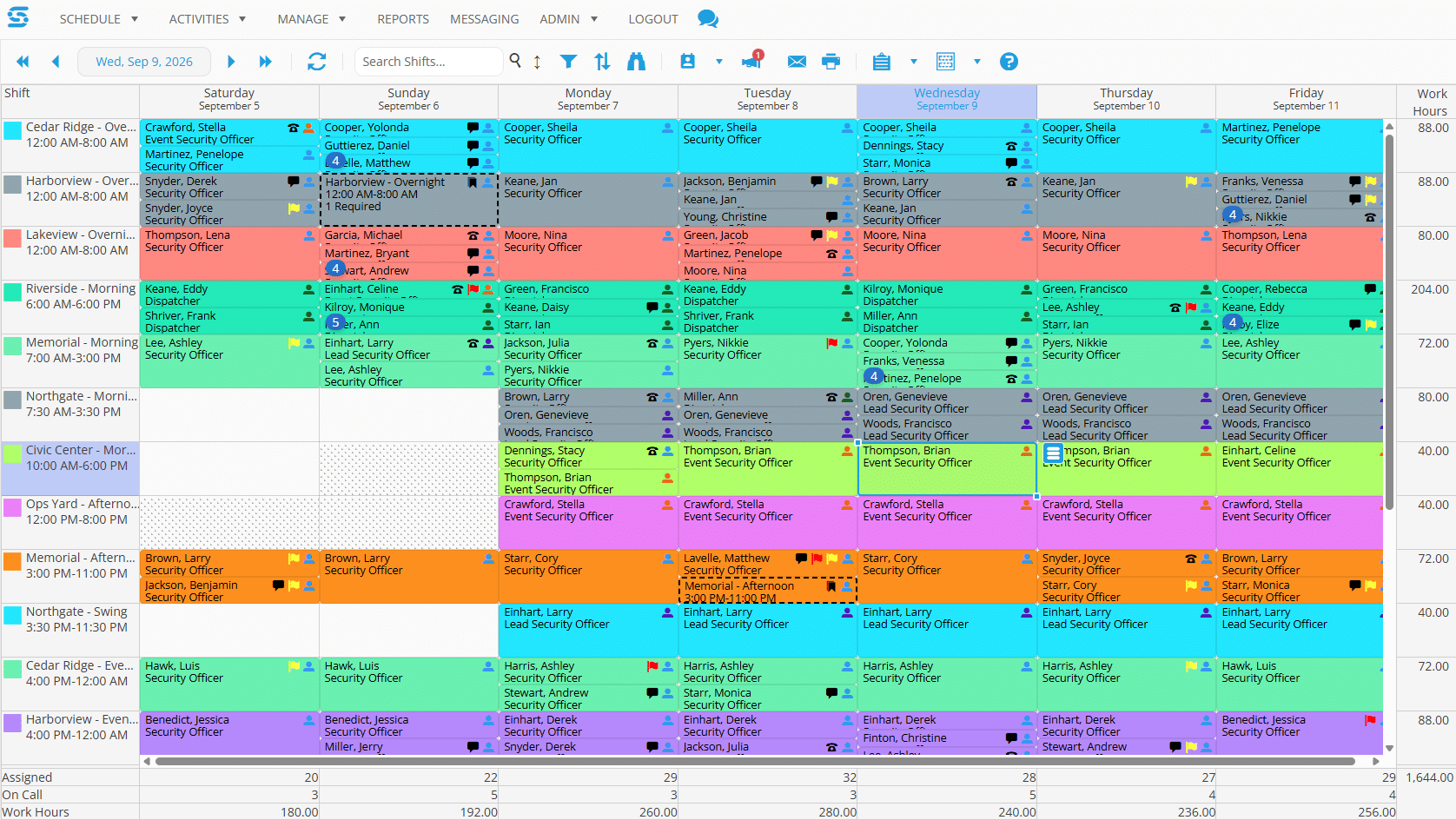Open the Activities menu

point(199,19)
